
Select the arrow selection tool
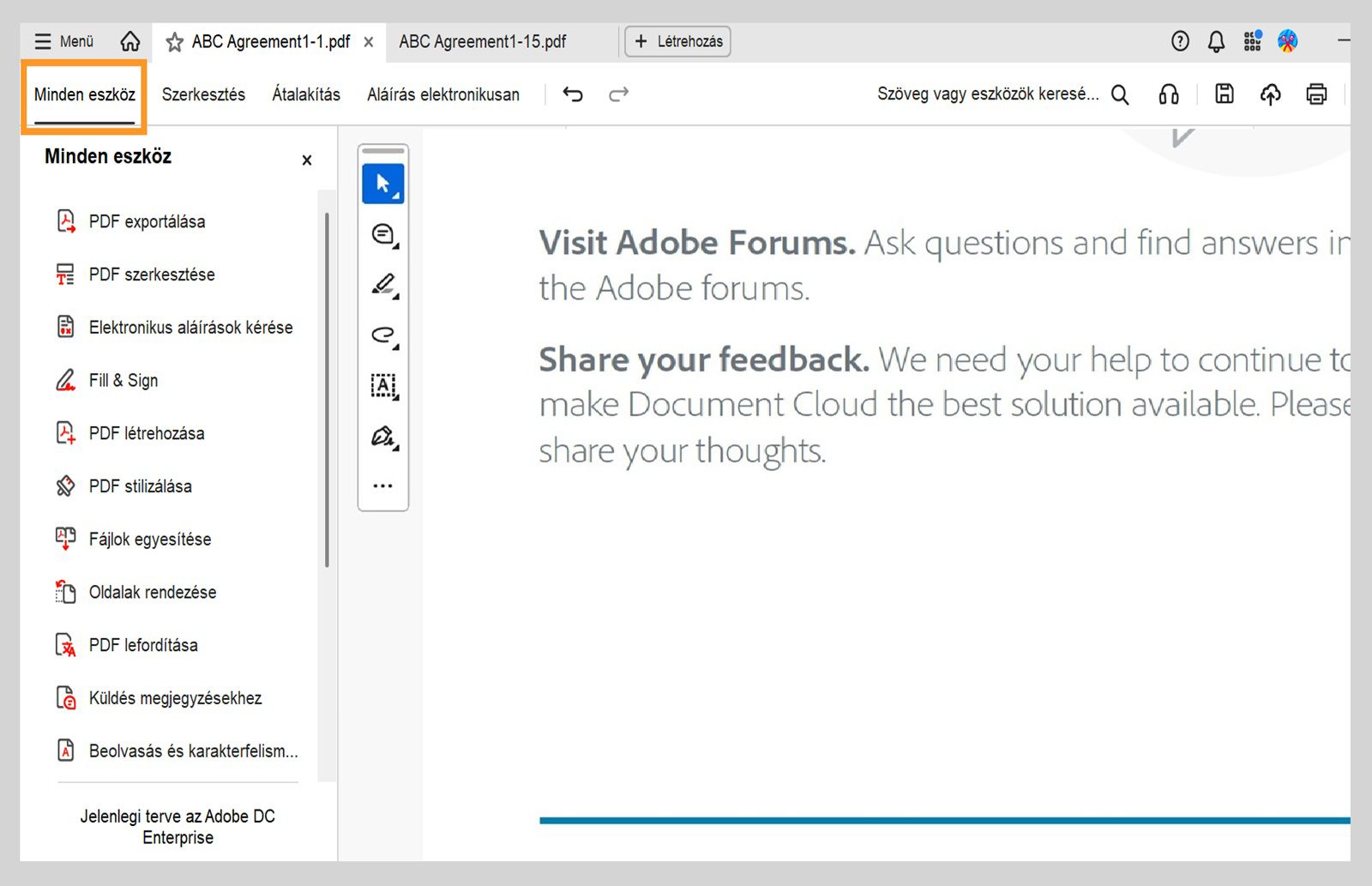[382, 184]
